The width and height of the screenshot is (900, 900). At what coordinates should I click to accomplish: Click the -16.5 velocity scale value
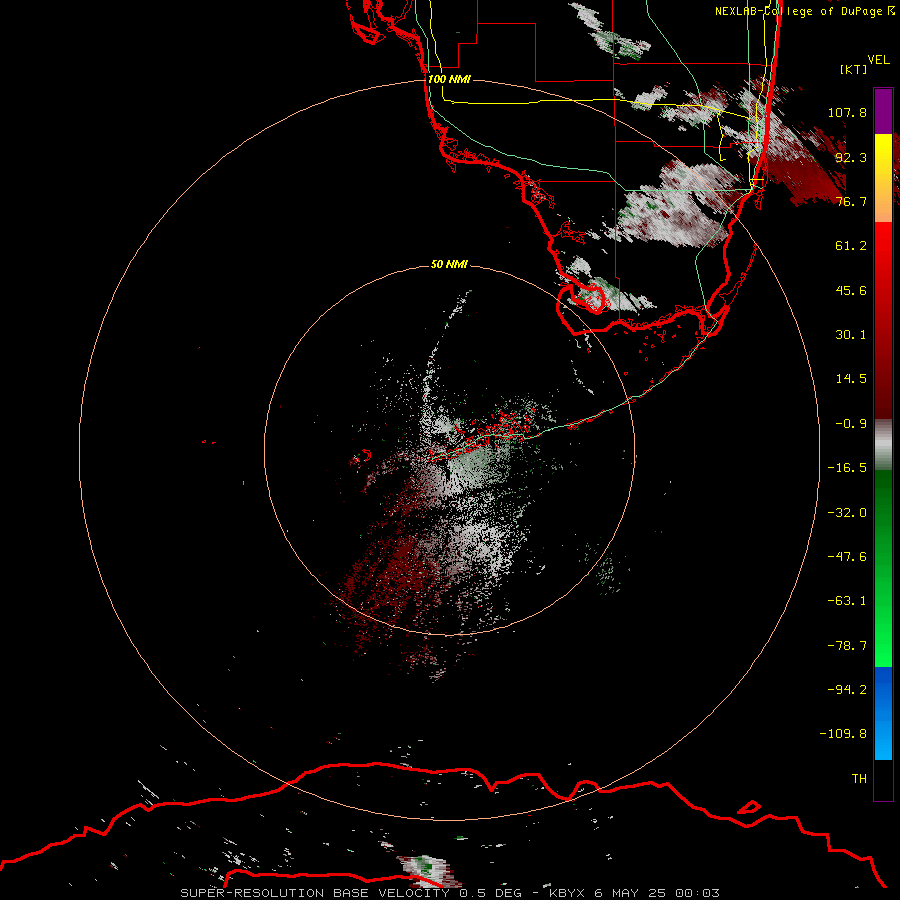click(x=847, y=468)
